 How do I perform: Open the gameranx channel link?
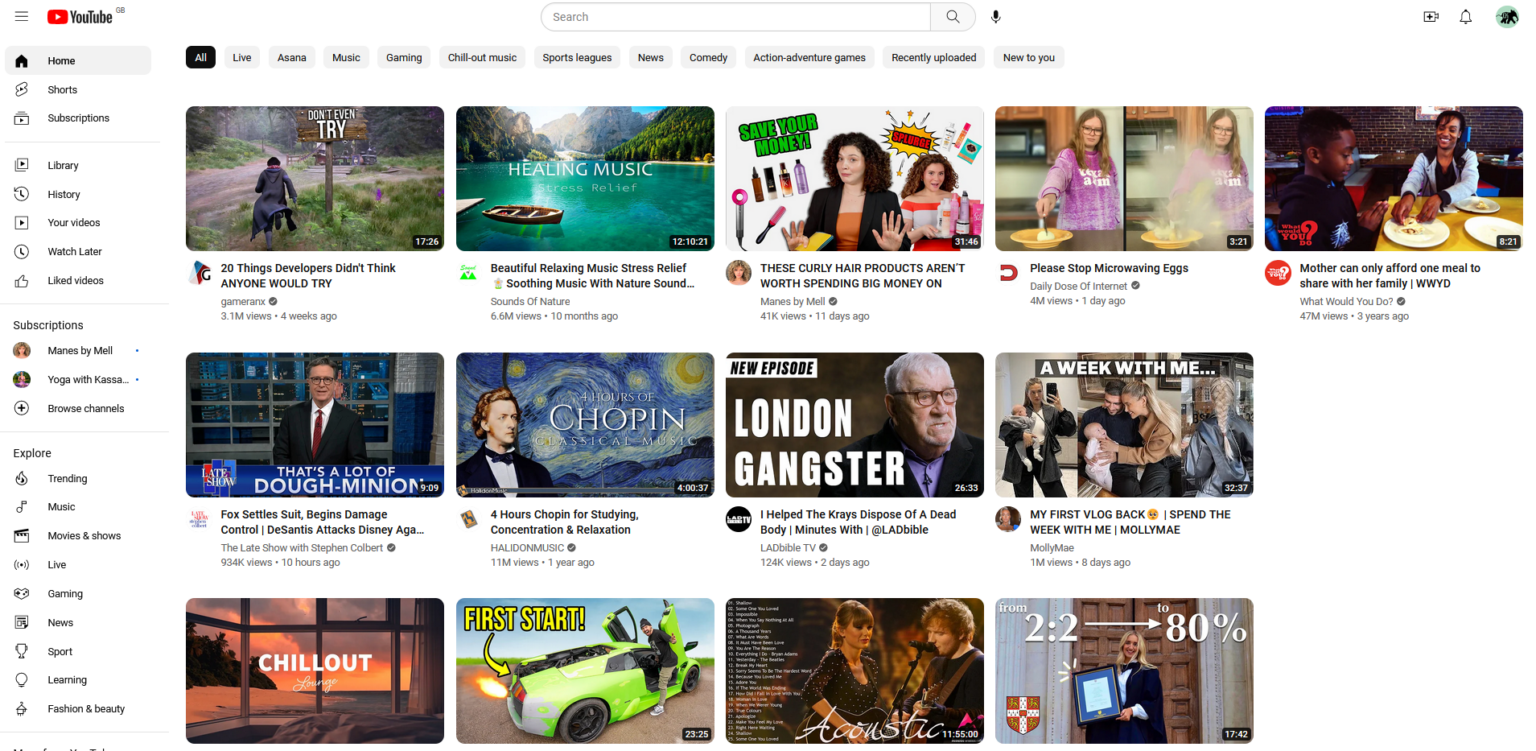click(244, 301)
